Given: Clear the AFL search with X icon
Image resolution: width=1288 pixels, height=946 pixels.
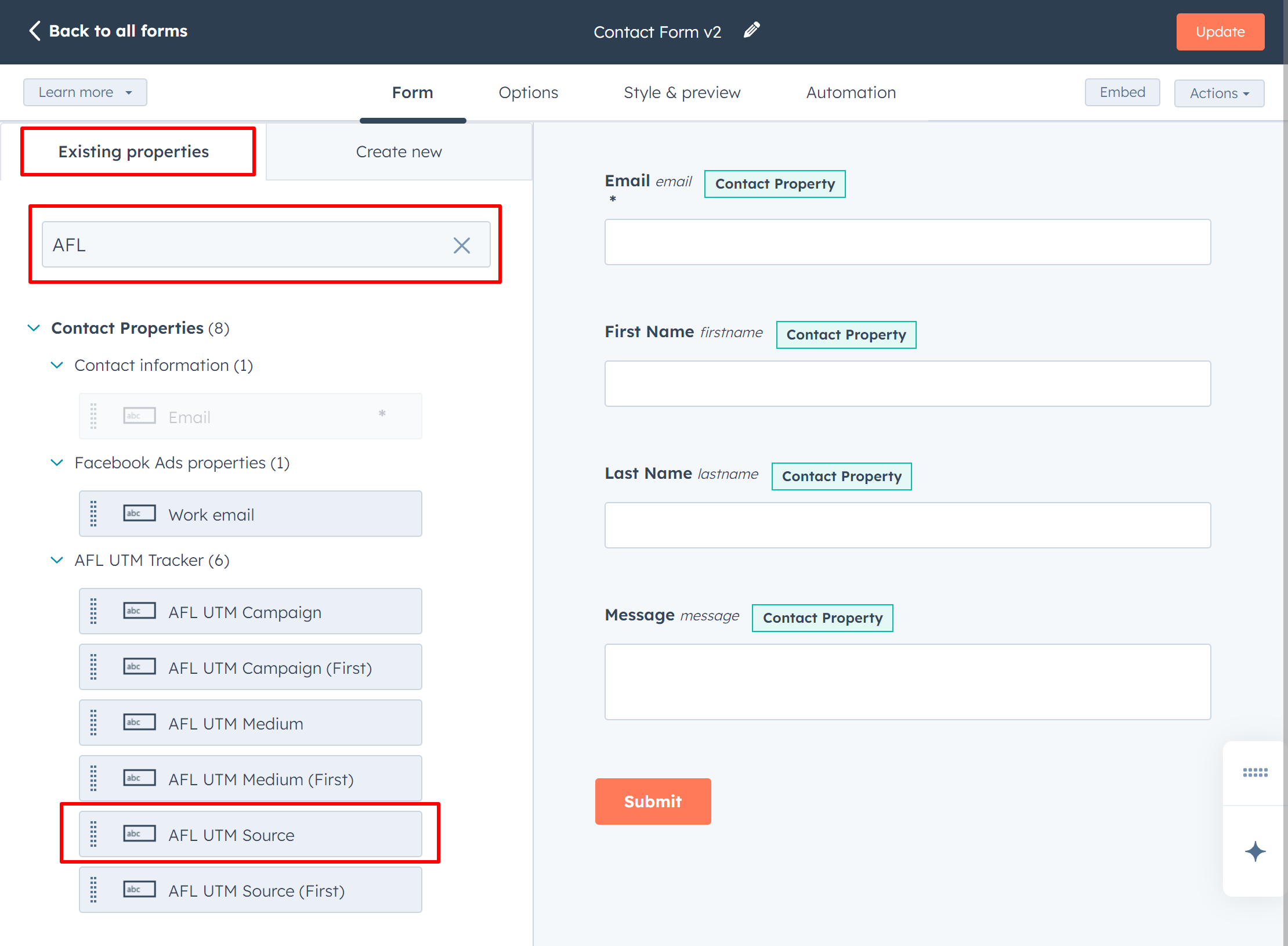Looking at the screenshot, I should point(462,245).
